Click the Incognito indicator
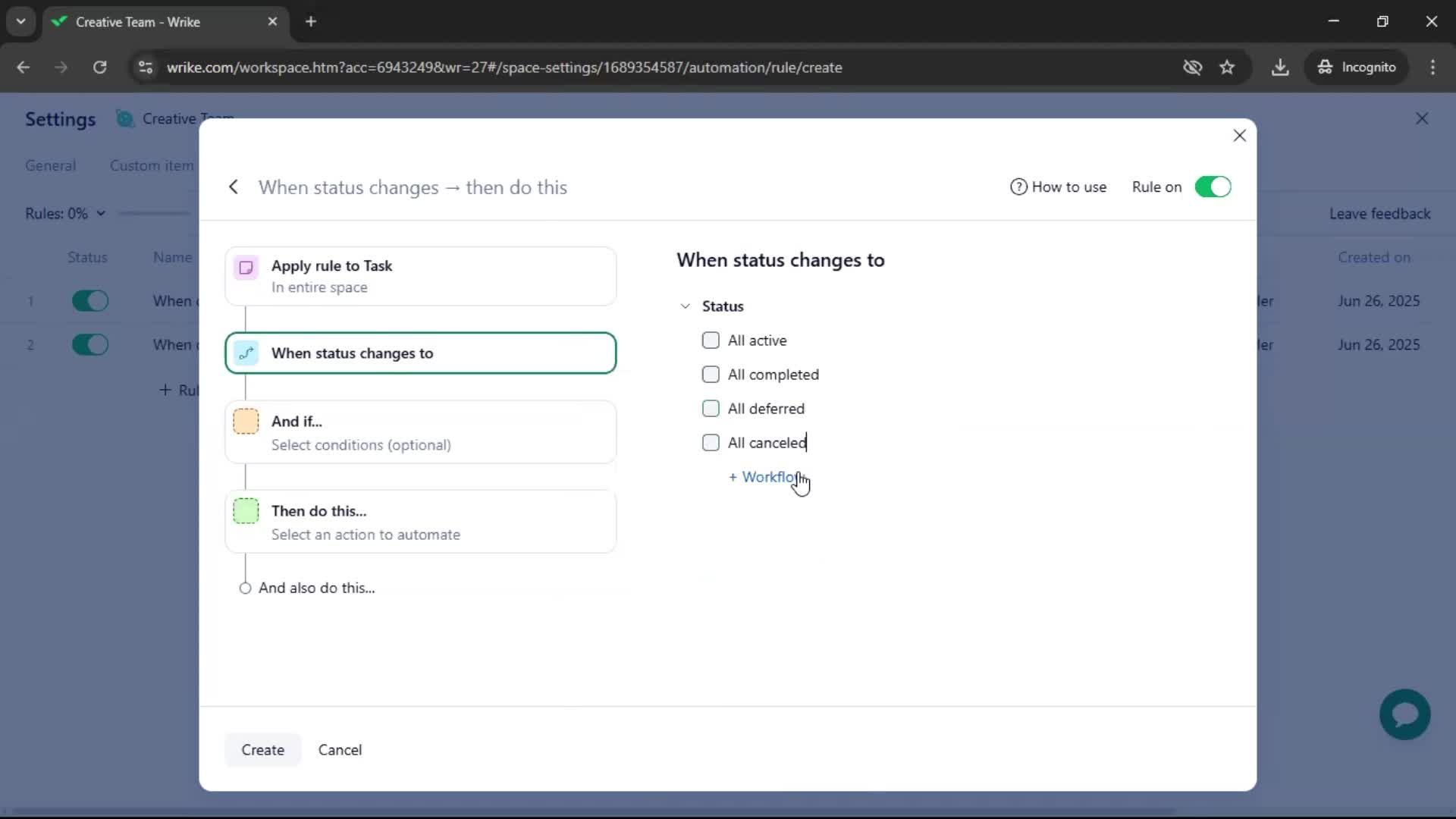The height and width of the screenshot is (819, 1456). (x=1357, y=67)
